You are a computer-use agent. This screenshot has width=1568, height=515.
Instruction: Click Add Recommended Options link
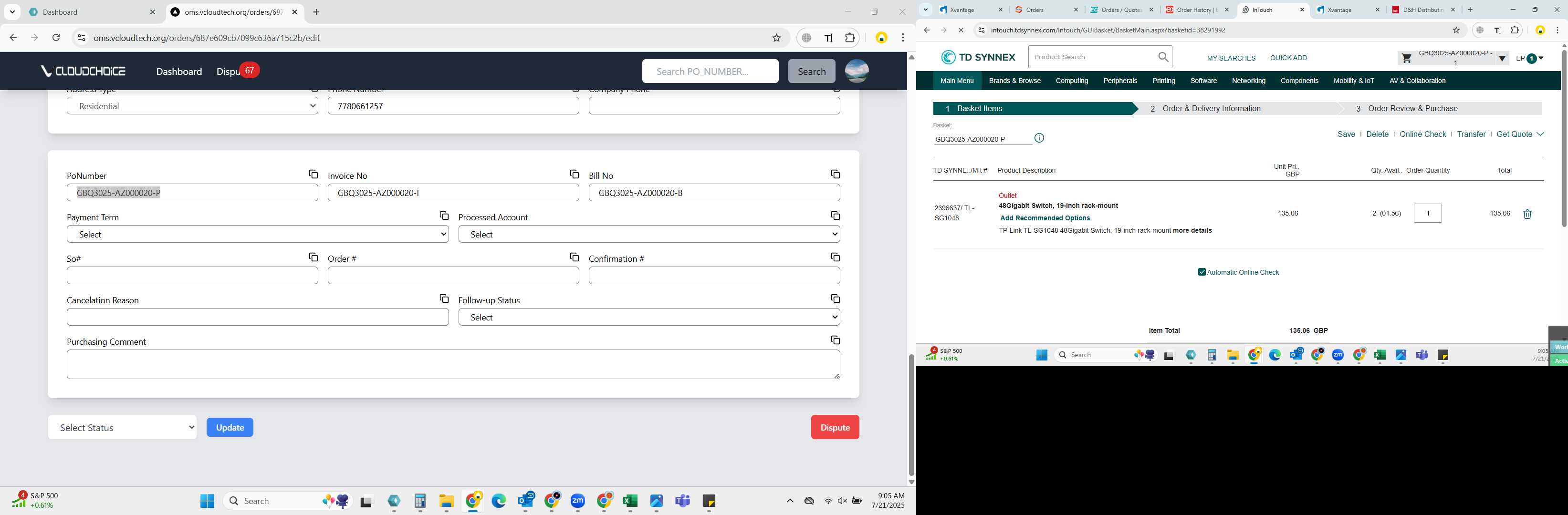(1045, 218)
